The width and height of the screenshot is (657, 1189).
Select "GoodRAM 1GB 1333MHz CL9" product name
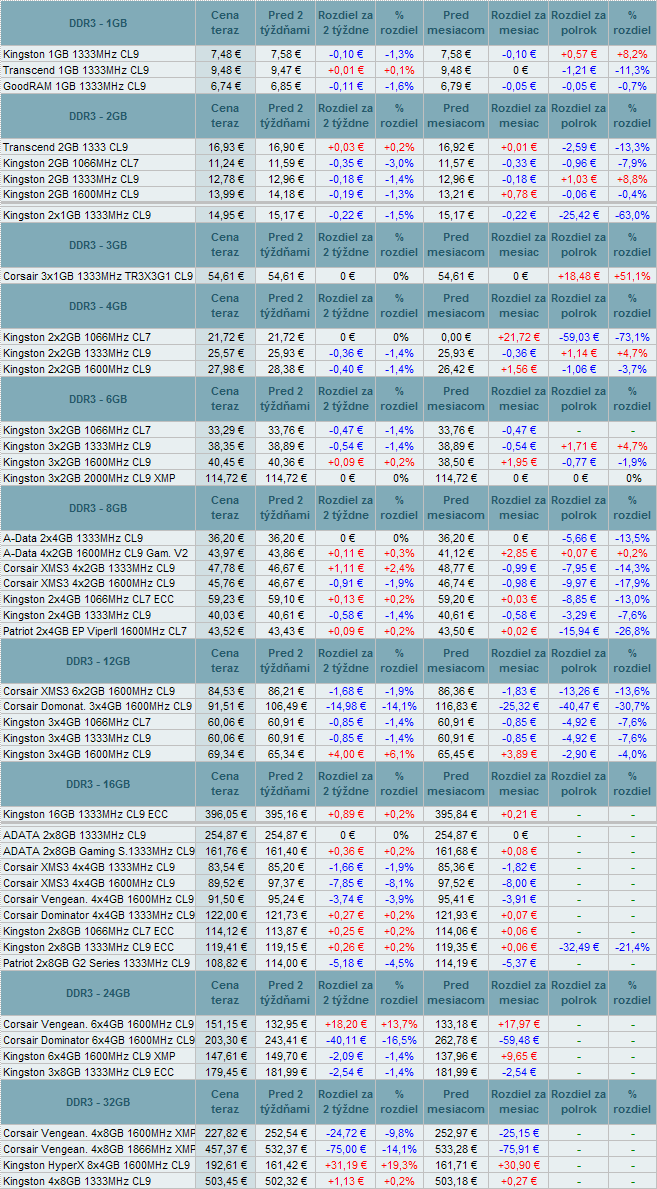tap(74, 86)
